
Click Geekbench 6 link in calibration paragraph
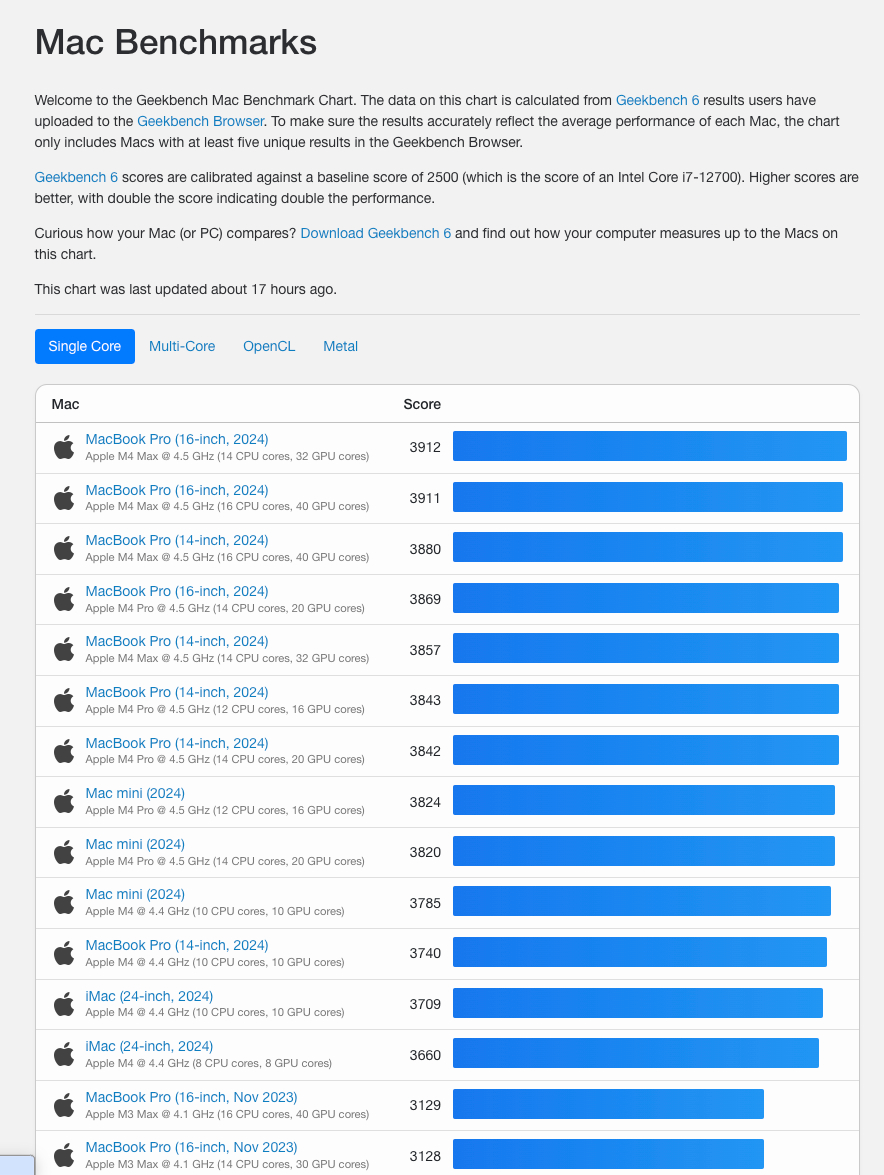point(76,178)
